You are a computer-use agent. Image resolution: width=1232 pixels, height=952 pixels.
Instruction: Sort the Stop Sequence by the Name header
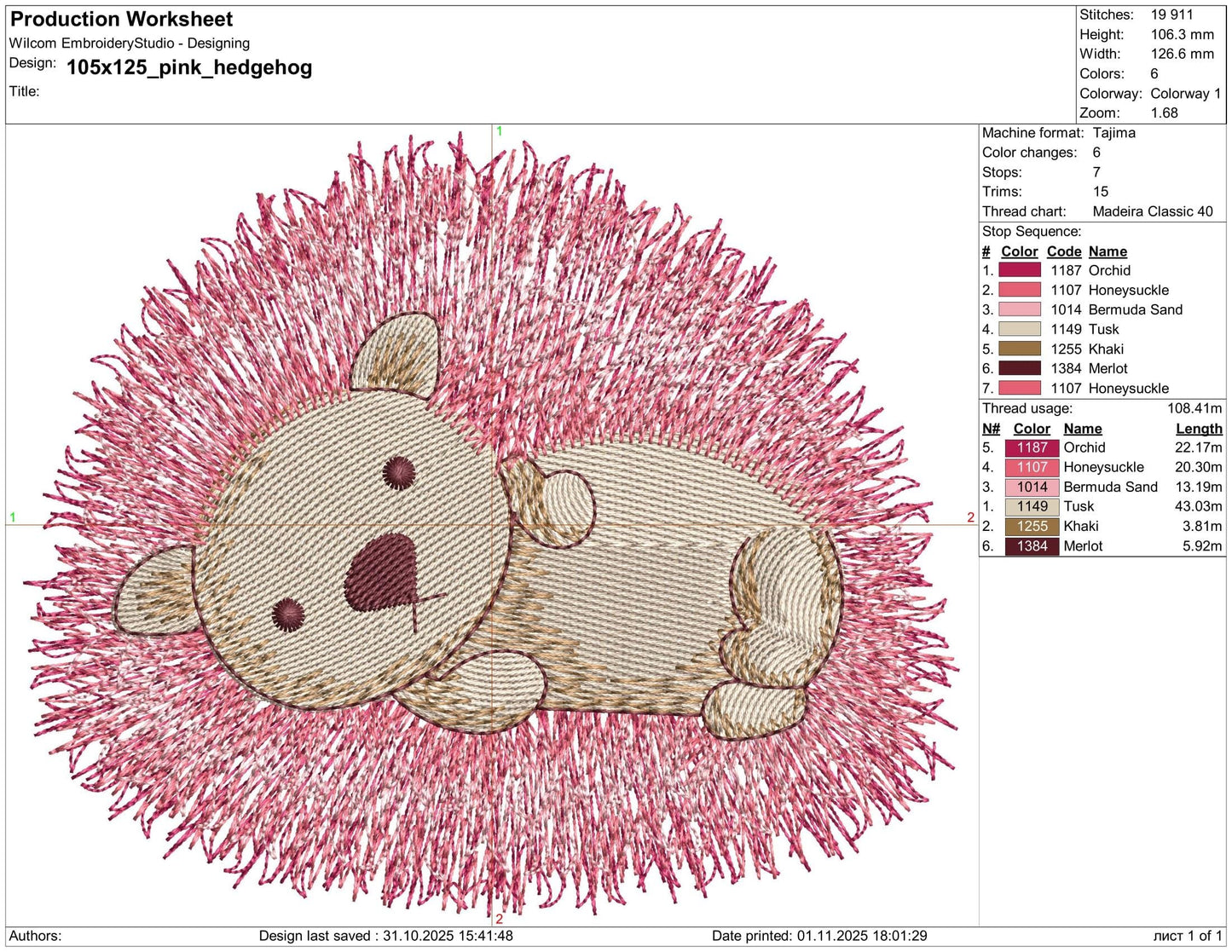coord(1107,251)
